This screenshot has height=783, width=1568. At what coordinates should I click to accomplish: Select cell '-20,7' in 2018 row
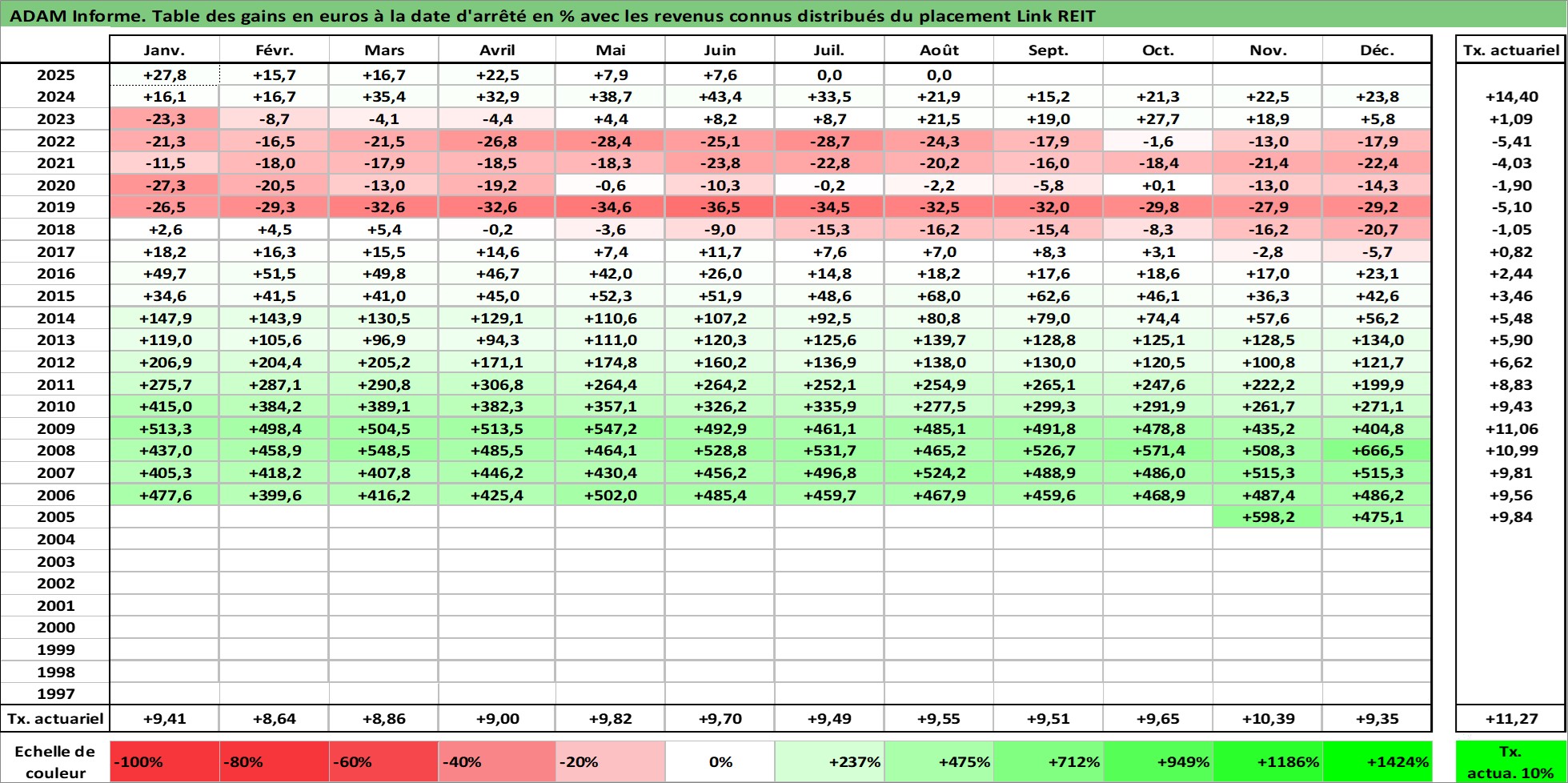point(1377,229)
